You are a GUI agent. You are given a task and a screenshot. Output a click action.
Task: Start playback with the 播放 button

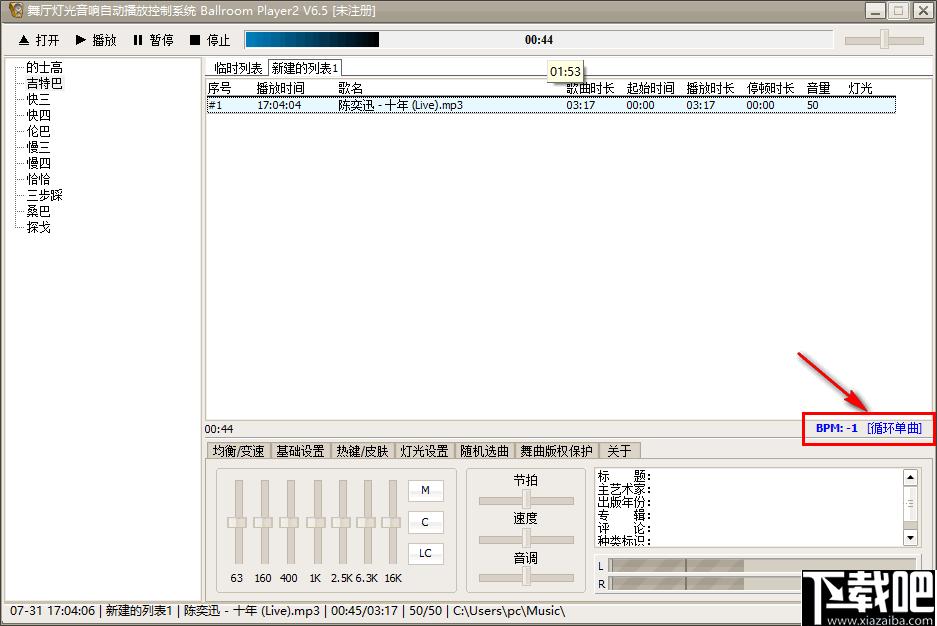(x=96, y=40)
